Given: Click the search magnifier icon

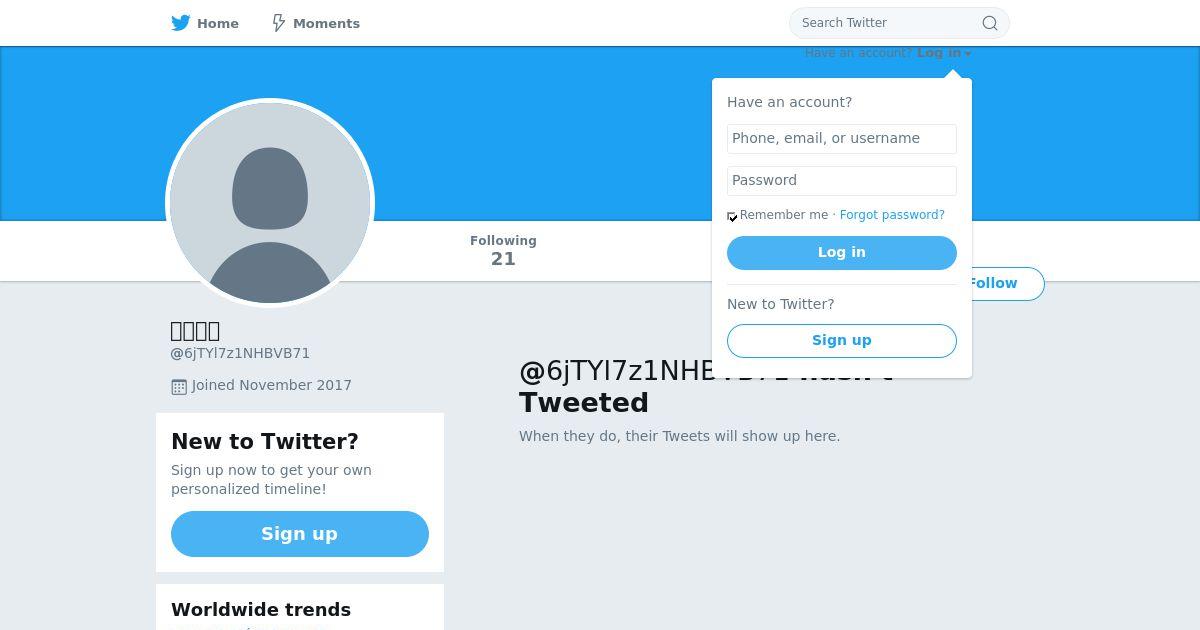Looking at the screenshot, I should (990, 23).
